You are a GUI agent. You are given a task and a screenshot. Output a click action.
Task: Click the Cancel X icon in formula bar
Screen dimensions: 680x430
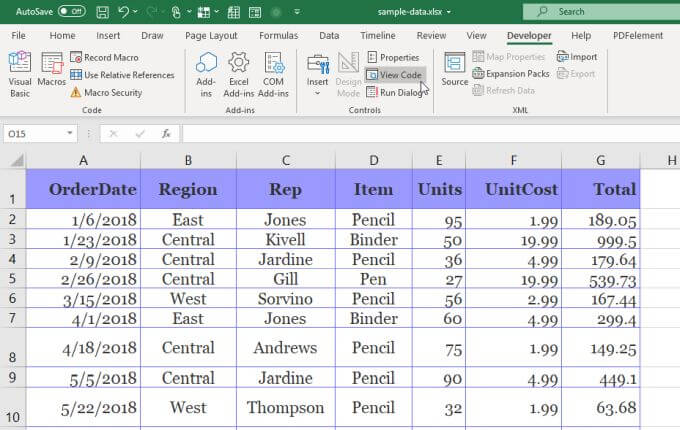point(113,134)
